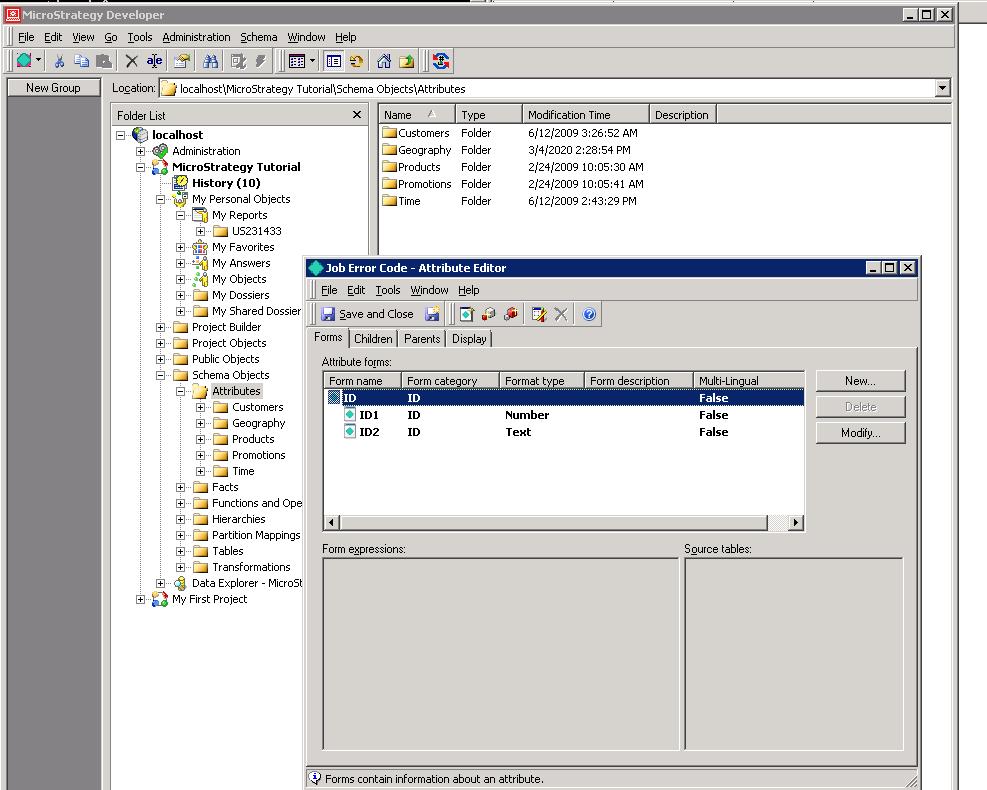This screenshot has width=987, height=790.
Task: Click the Create new object icon
Action: coord(24,60)
